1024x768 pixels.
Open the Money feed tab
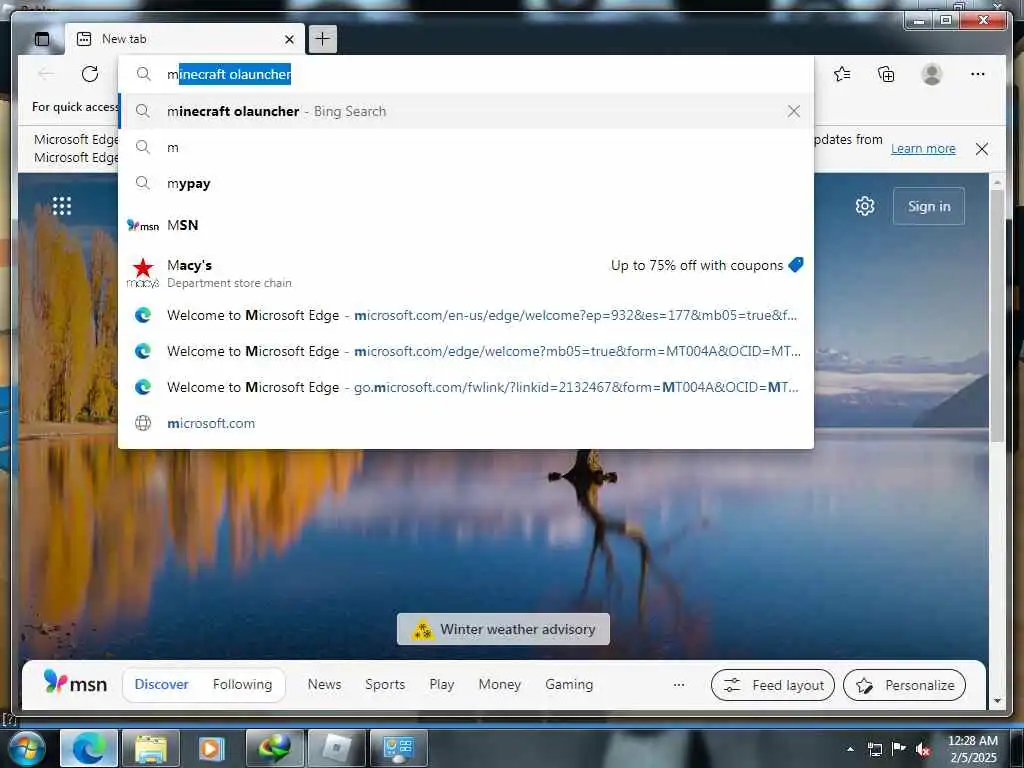(500, 684)
